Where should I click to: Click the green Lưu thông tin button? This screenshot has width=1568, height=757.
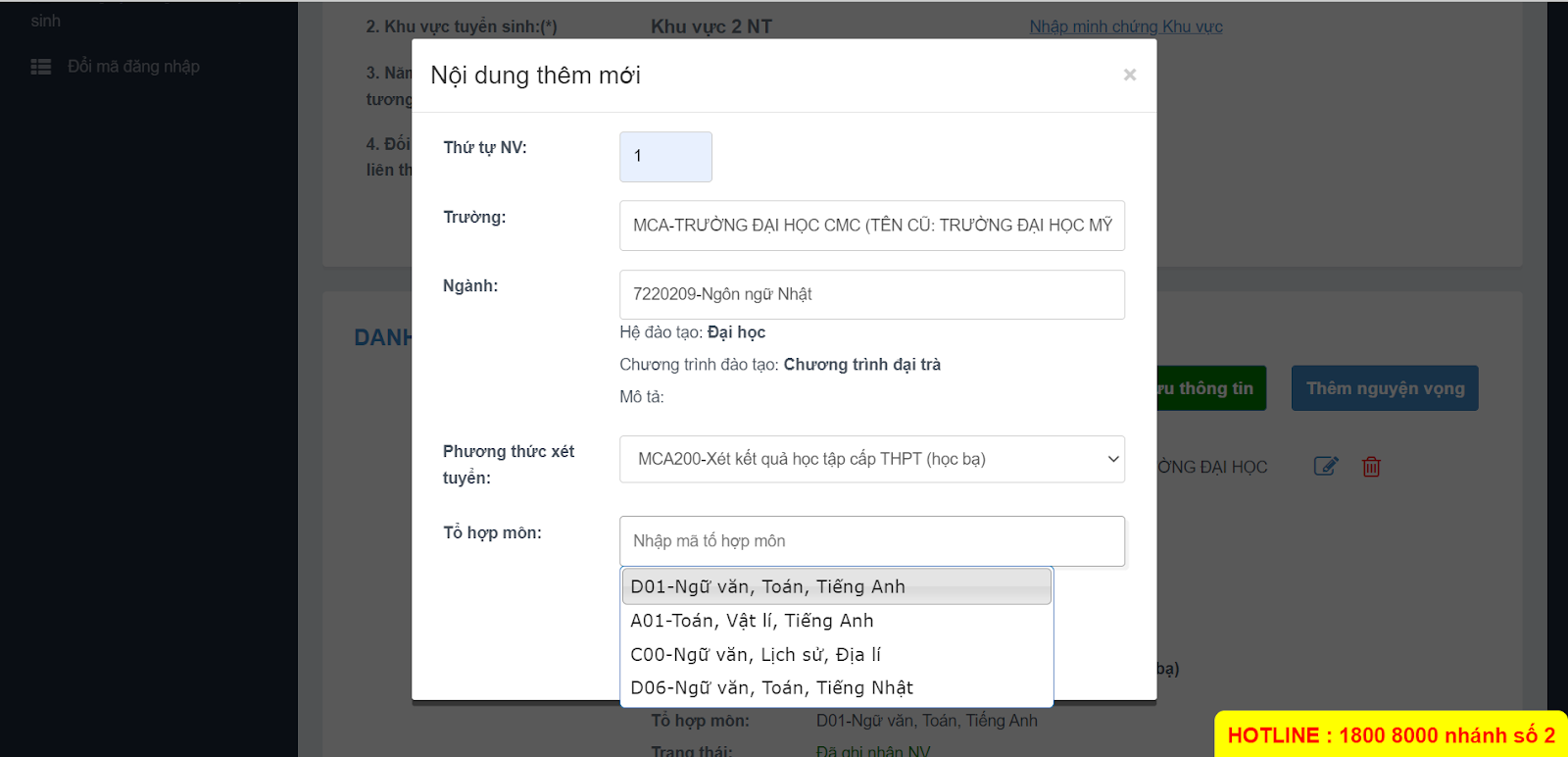(x=1211, y=388)
